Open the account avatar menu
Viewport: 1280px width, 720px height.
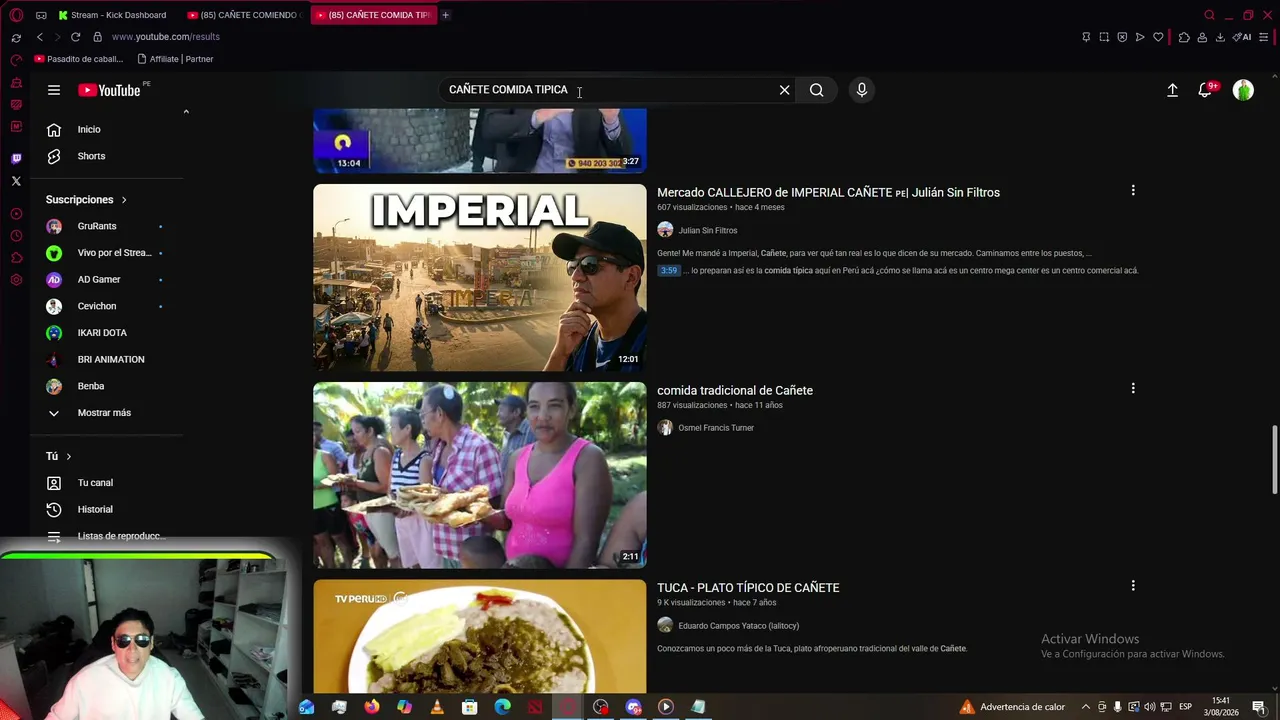point(1243,90)
